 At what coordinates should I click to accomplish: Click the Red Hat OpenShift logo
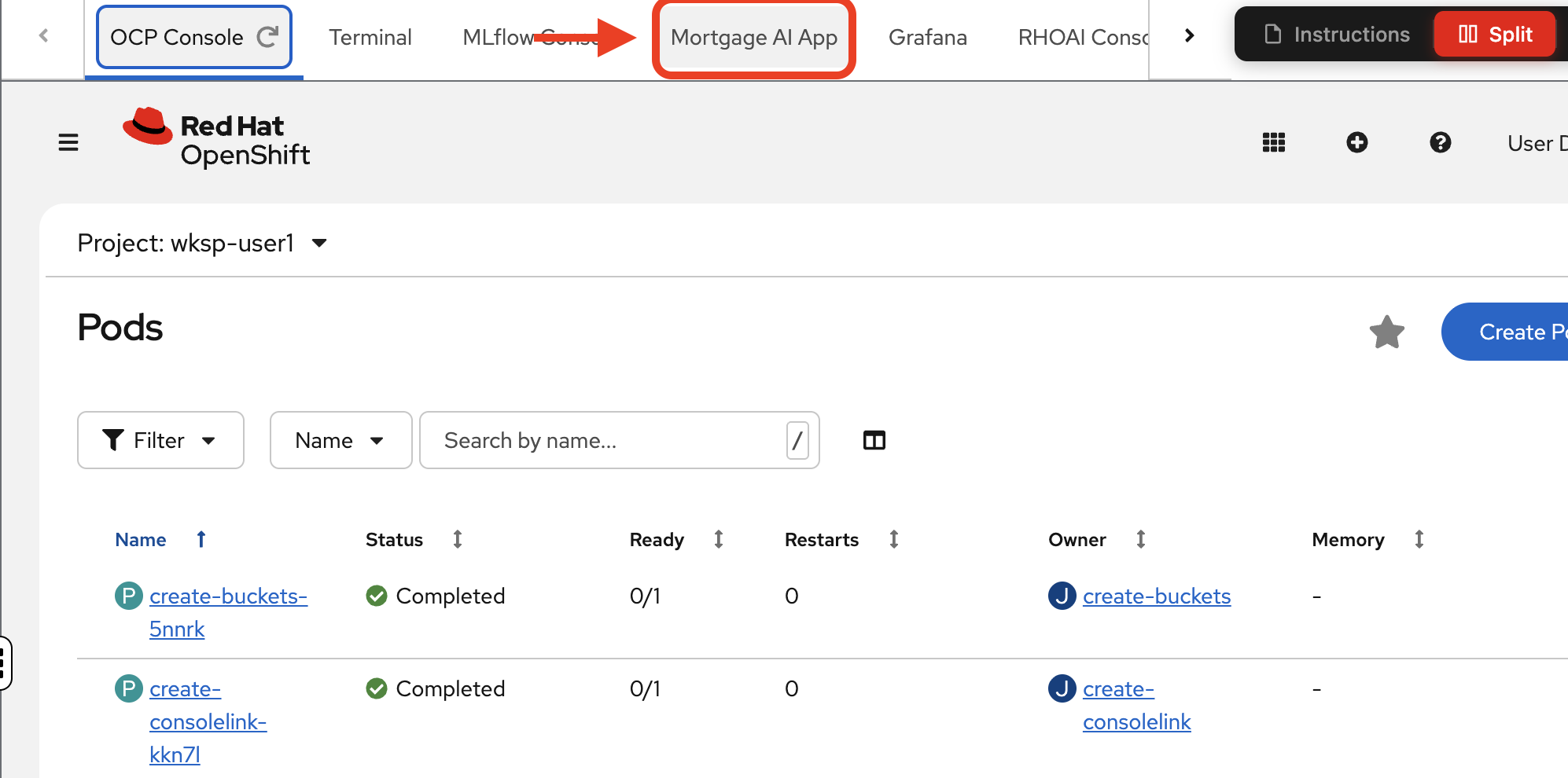[216, 138]
